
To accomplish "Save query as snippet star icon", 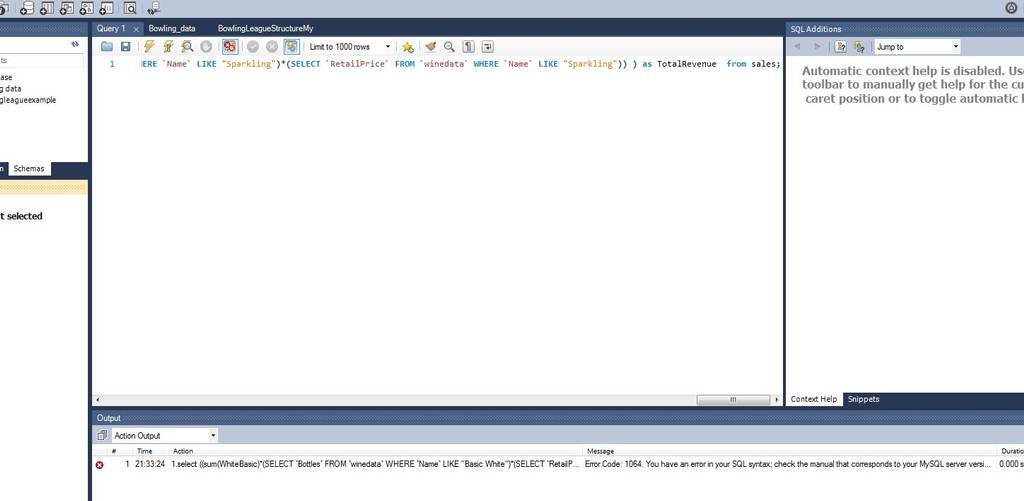I will [408, 47].
